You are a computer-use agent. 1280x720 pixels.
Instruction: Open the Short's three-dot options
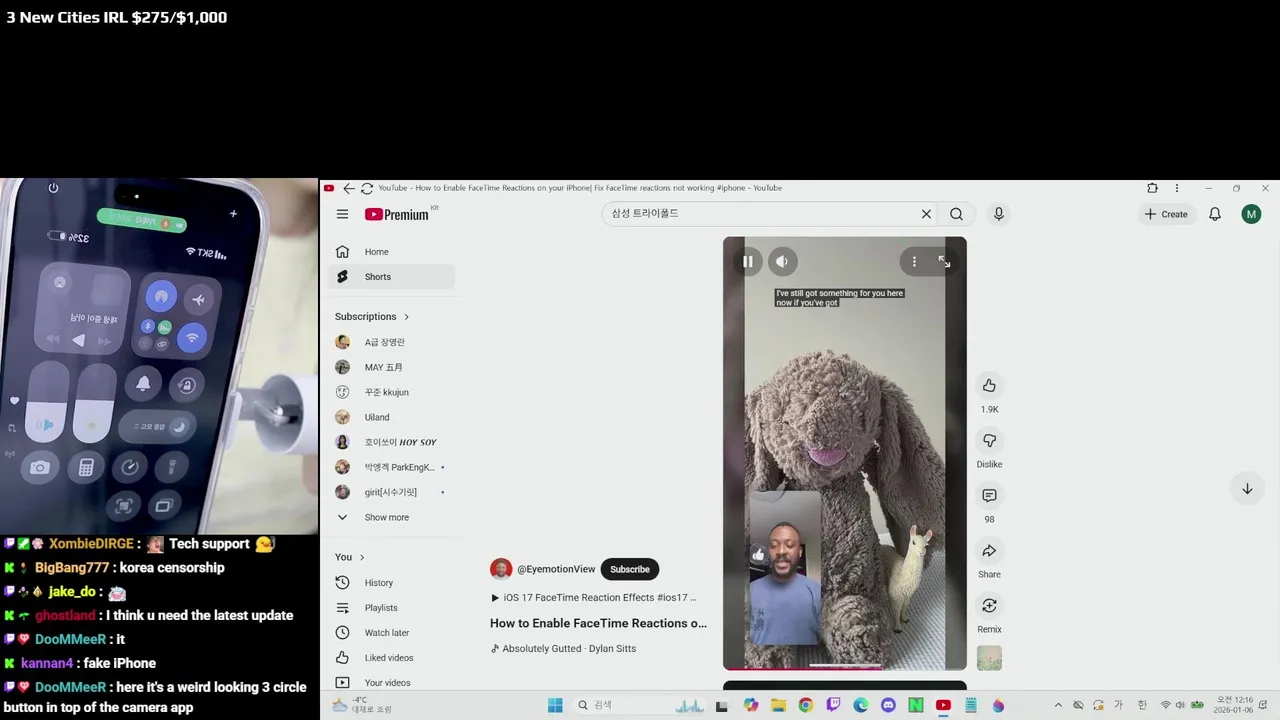pyautogui.click(x=914, y=262)
